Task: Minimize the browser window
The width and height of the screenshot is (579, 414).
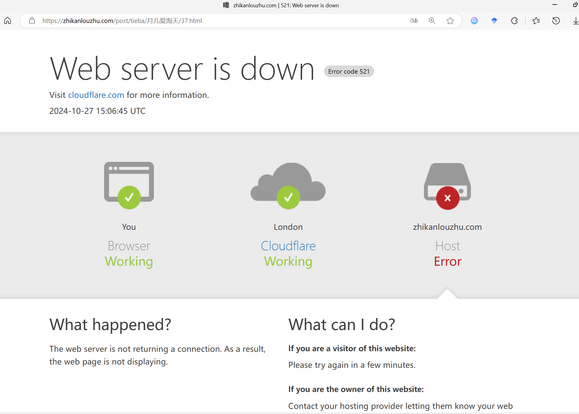Action: point(555,5)
